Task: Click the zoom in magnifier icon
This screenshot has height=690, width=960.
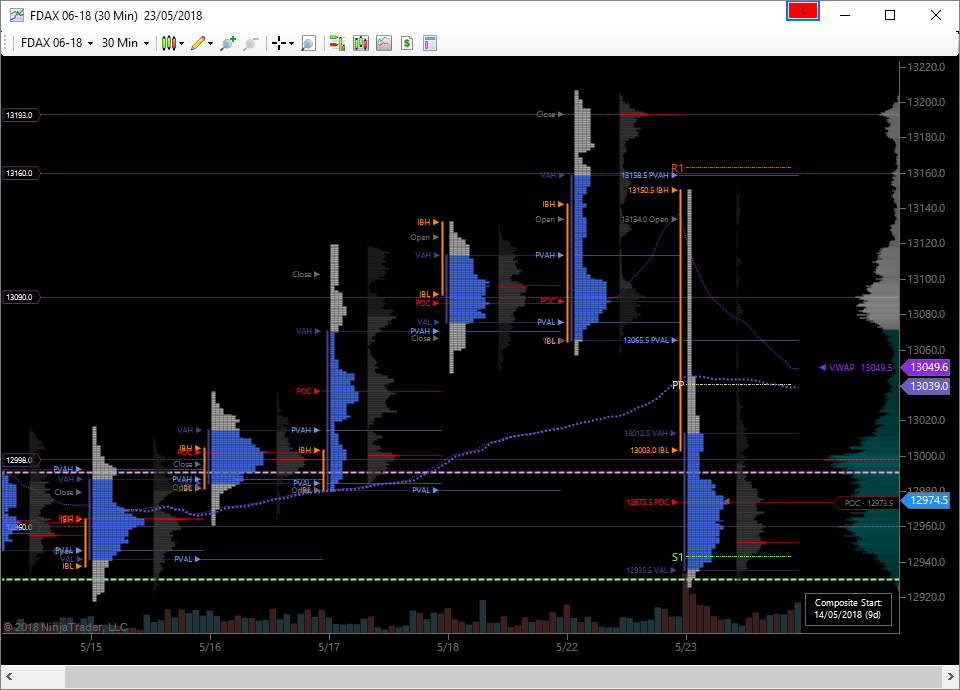Action: [228, 43]
